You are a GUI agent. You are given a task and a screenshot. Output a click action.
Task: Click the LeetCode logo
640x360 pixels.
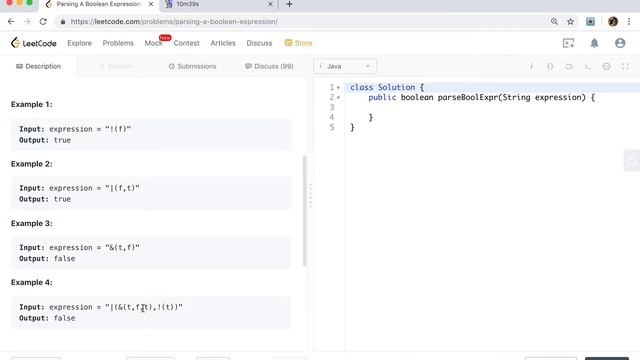click(33, 43)
